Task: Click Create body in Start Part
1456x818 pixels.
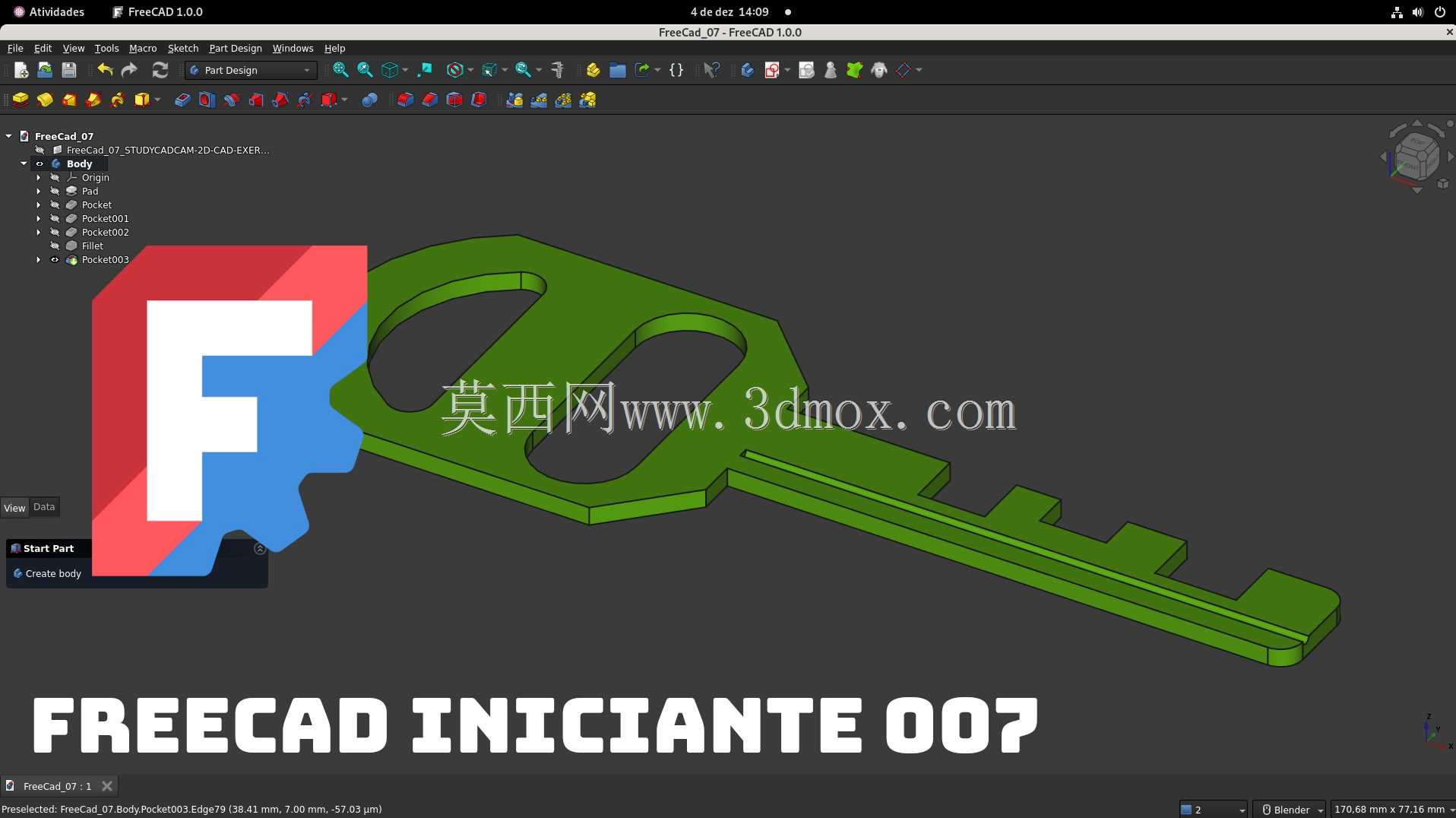Action: [x=47, y=573]
